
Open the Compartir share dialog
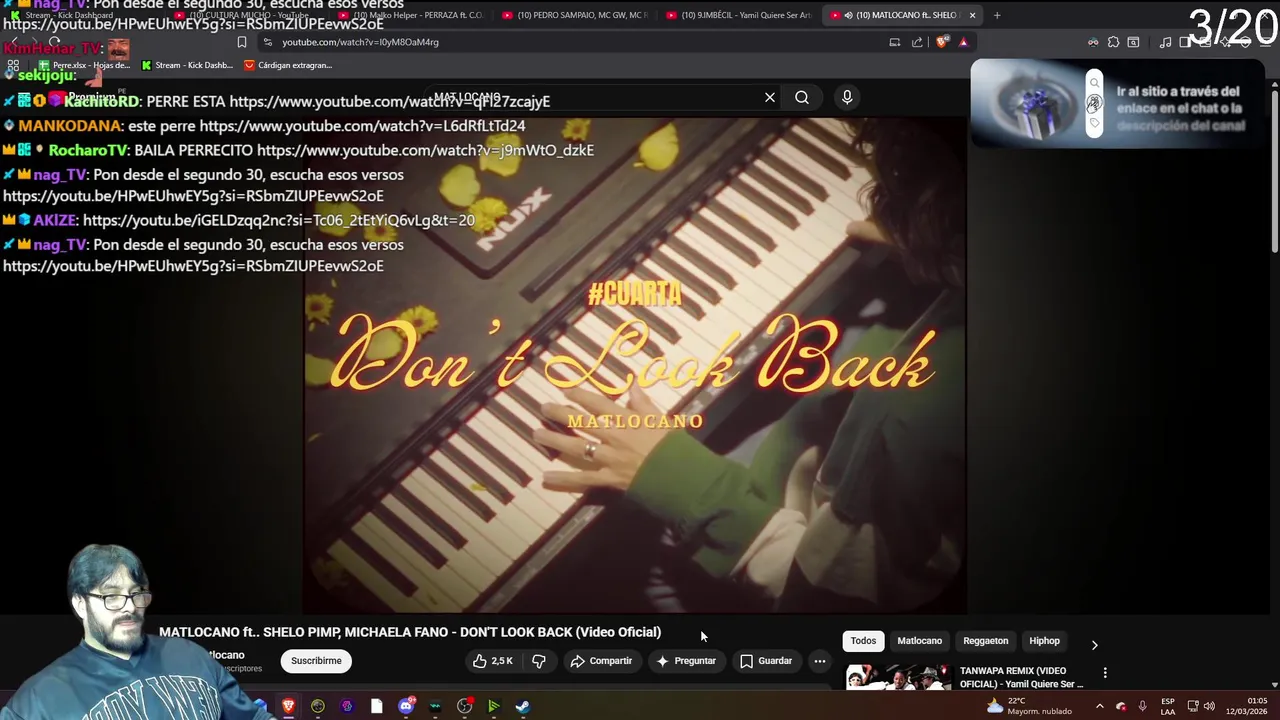601,661
